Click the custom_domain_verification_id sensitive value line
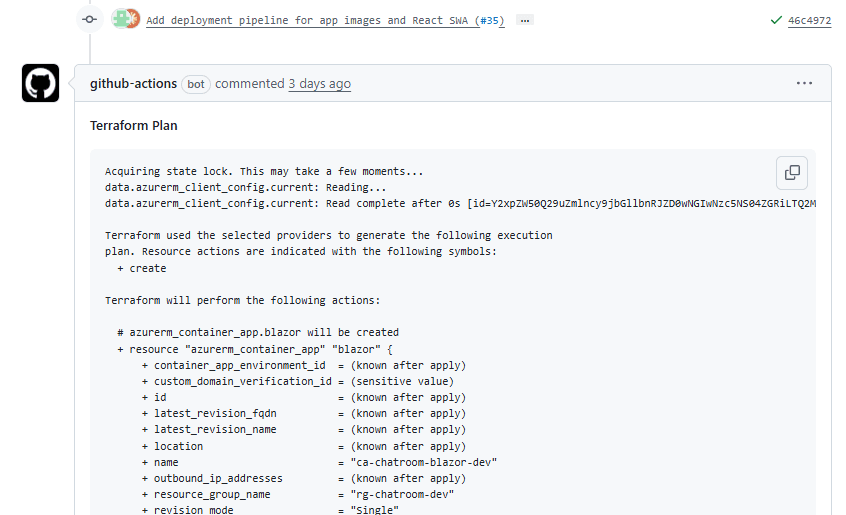This screenshot has height=515, width=846. [x=298, y=382]
